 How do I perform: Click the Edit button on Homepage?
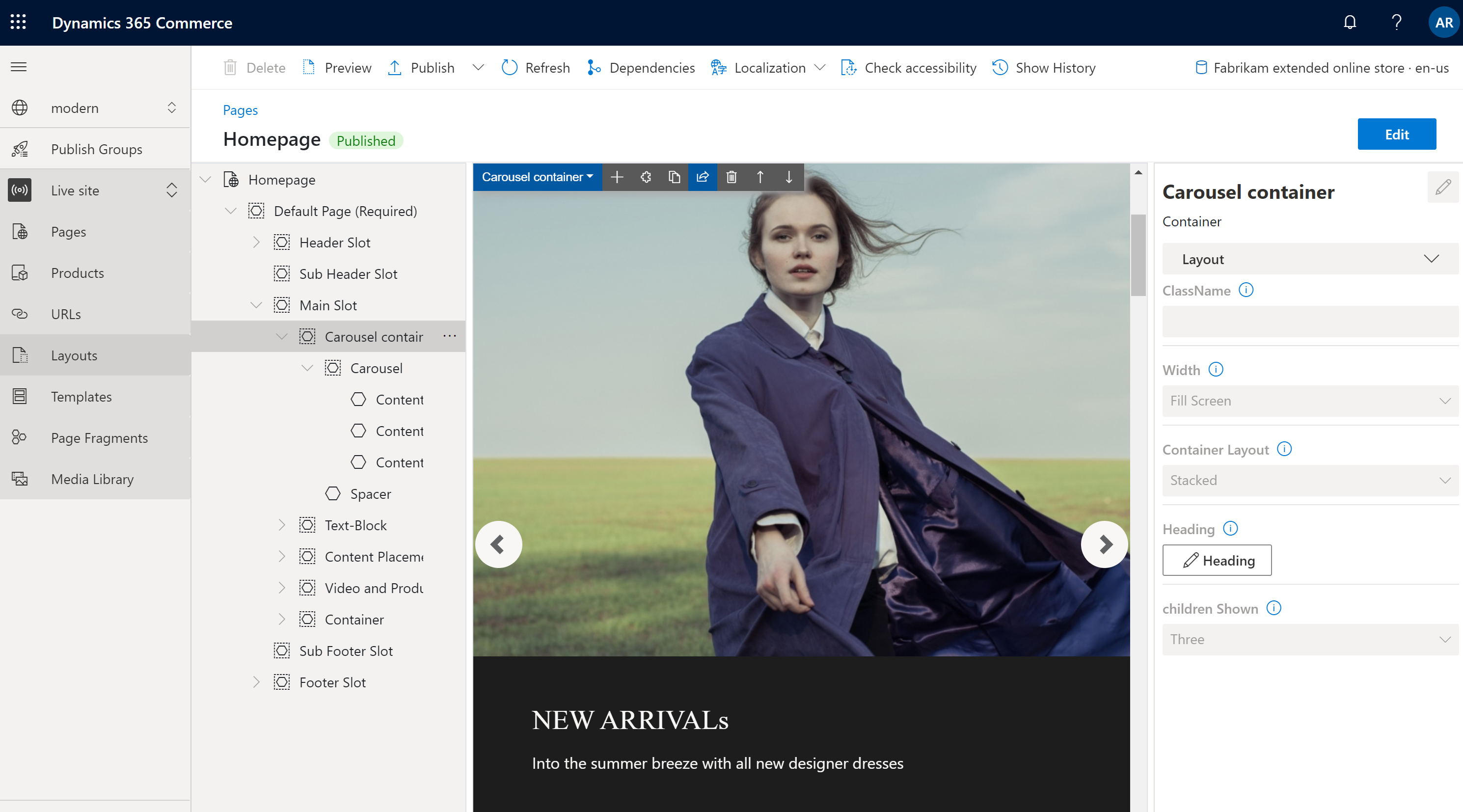click(x=1397, y=133)
